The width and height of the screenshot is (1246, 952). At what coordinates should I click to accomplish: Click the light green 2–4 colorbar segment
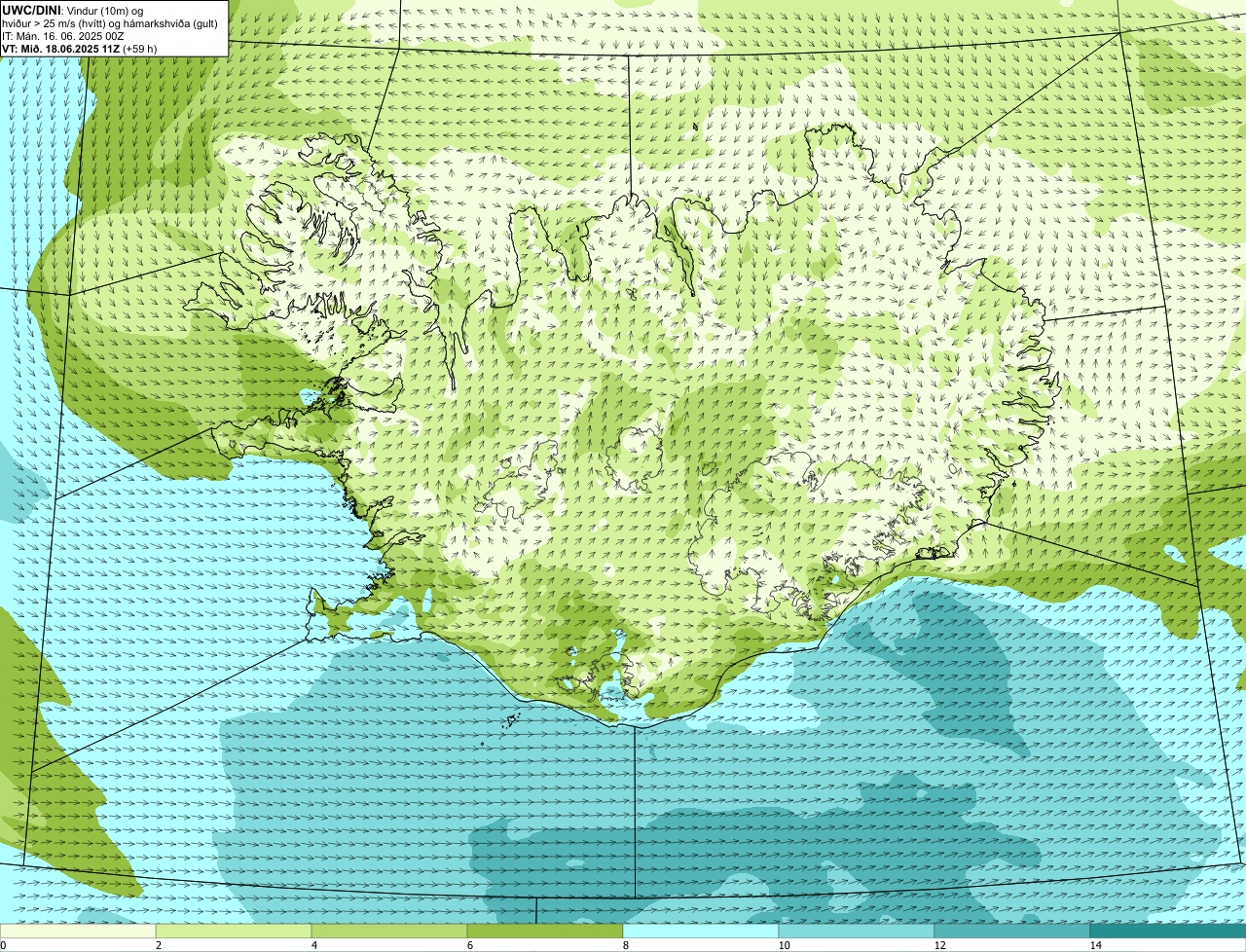coord(234,931)
